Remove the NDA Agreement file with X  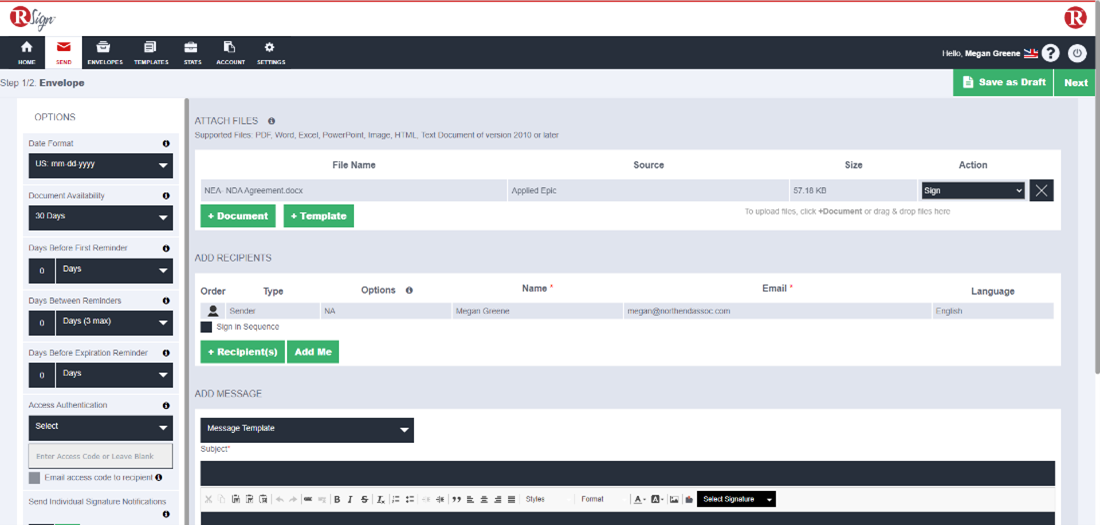pyautogui.click(x=1042, y=191)
